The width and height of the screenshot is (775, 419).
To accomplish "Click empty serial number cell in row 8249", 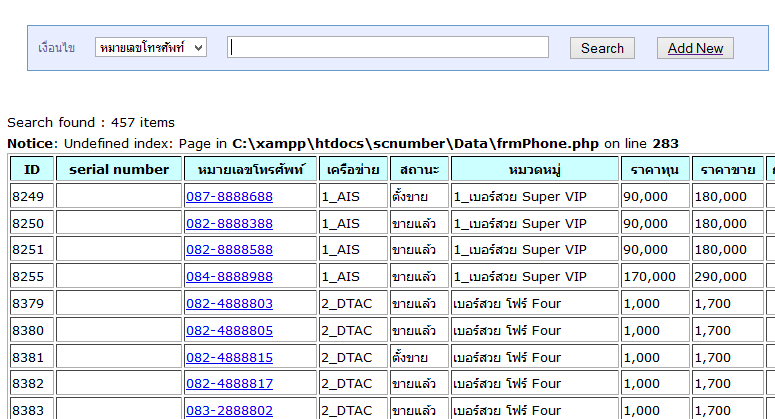I will pyautogui.click(x=119, y=197).
